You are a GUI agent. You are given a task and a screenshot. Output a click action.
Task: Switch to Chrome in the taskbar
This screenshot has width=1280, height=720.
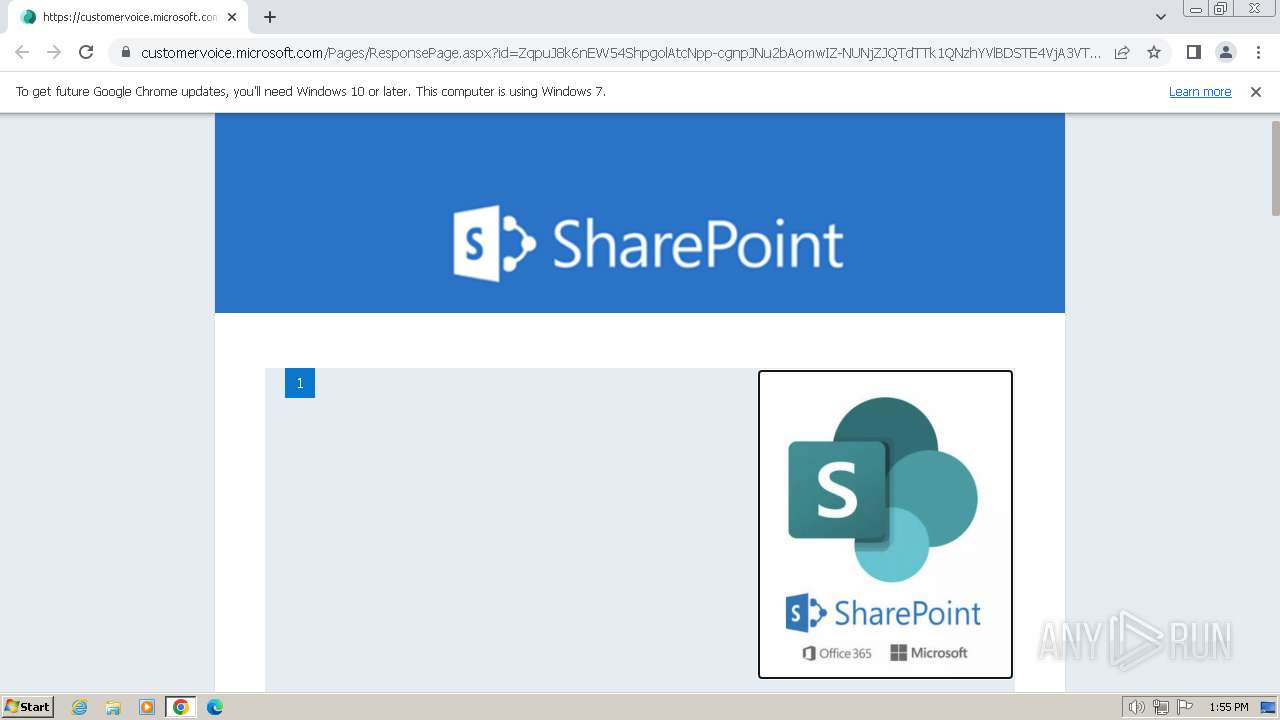(x=181, y=707)
